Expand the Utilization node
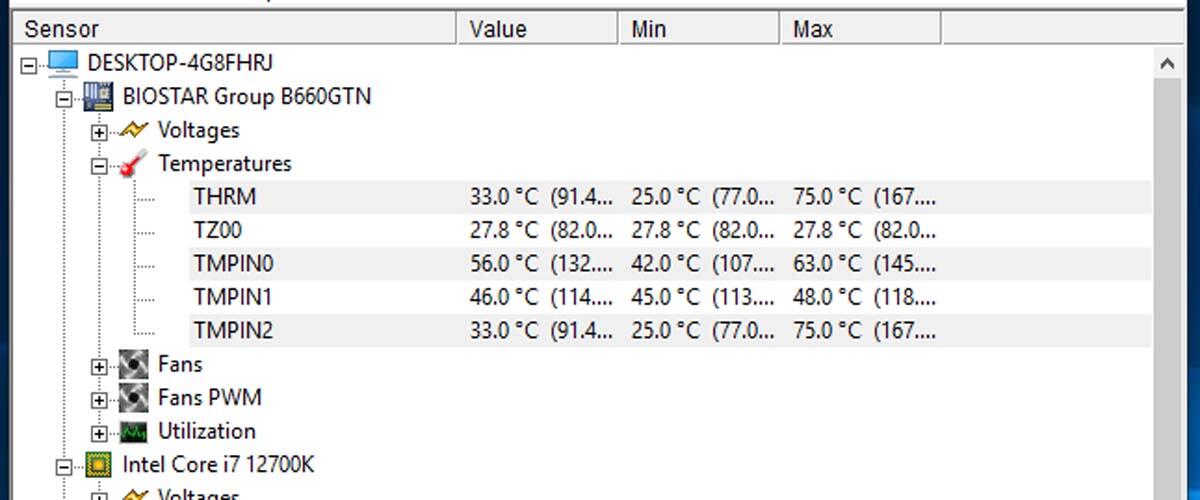 coord(99,434)
